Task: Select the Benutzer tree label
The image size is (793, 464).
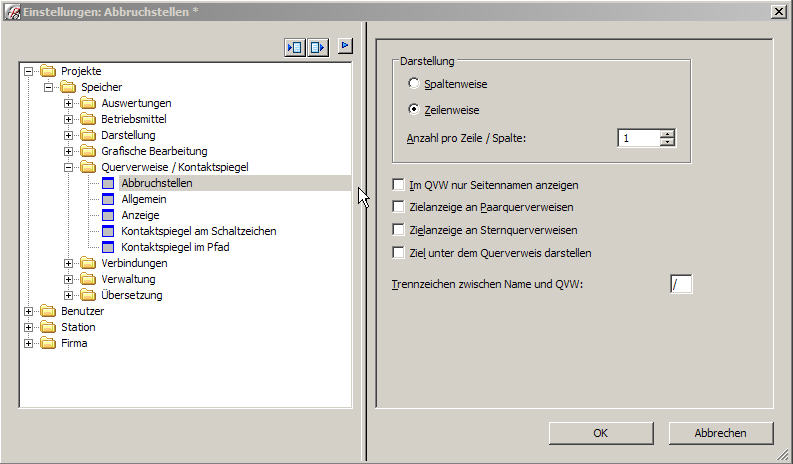Action: point(82,311)
